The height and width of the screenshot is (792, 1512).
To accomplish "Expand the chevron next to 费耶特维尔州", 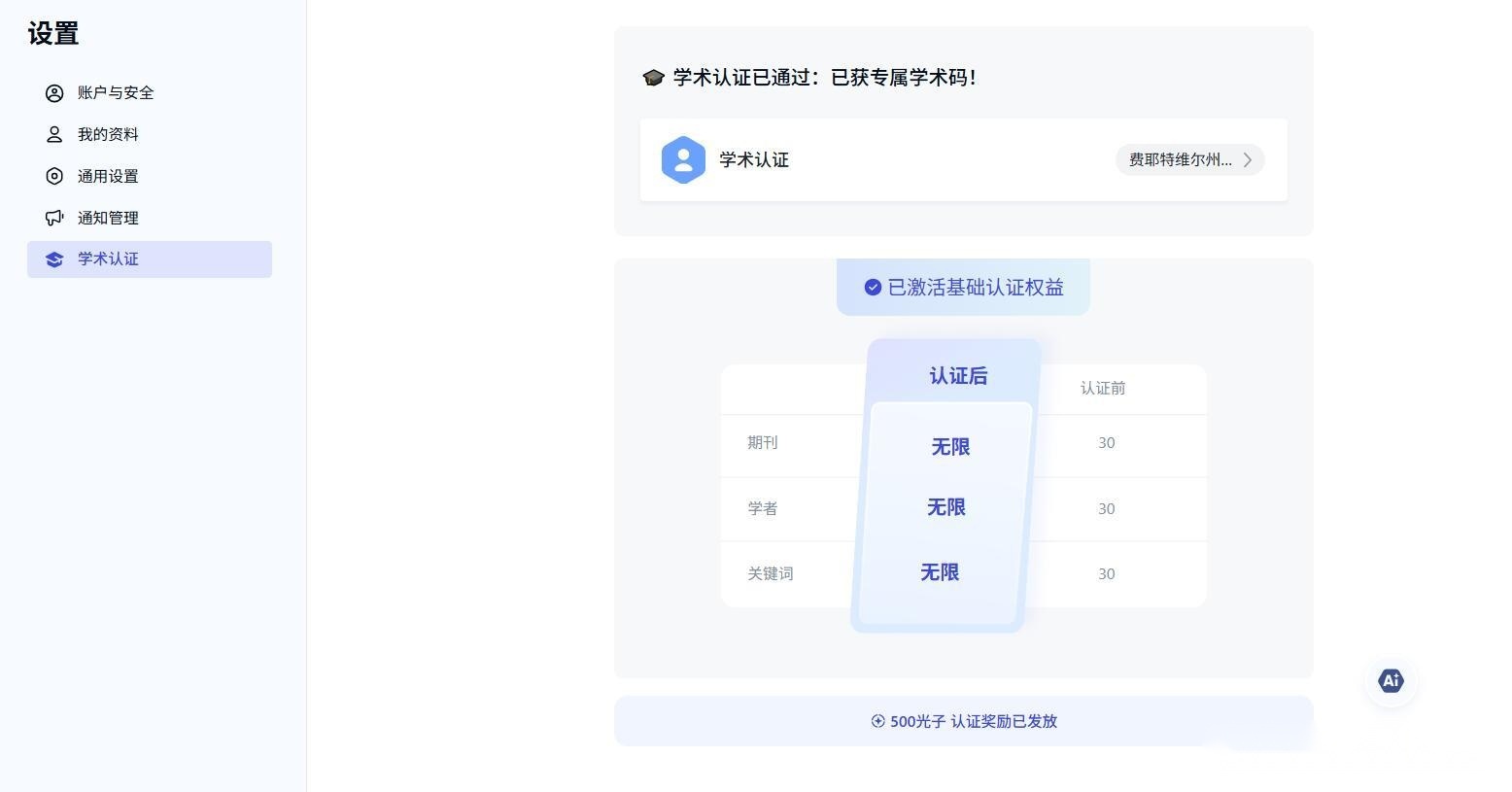I will (1248, 160).
